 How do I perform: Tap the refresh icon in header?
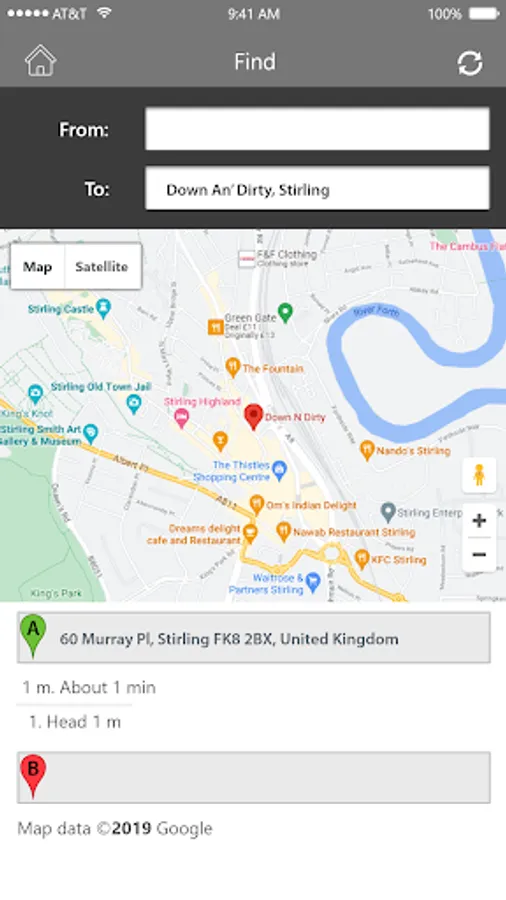click(470, 63)
